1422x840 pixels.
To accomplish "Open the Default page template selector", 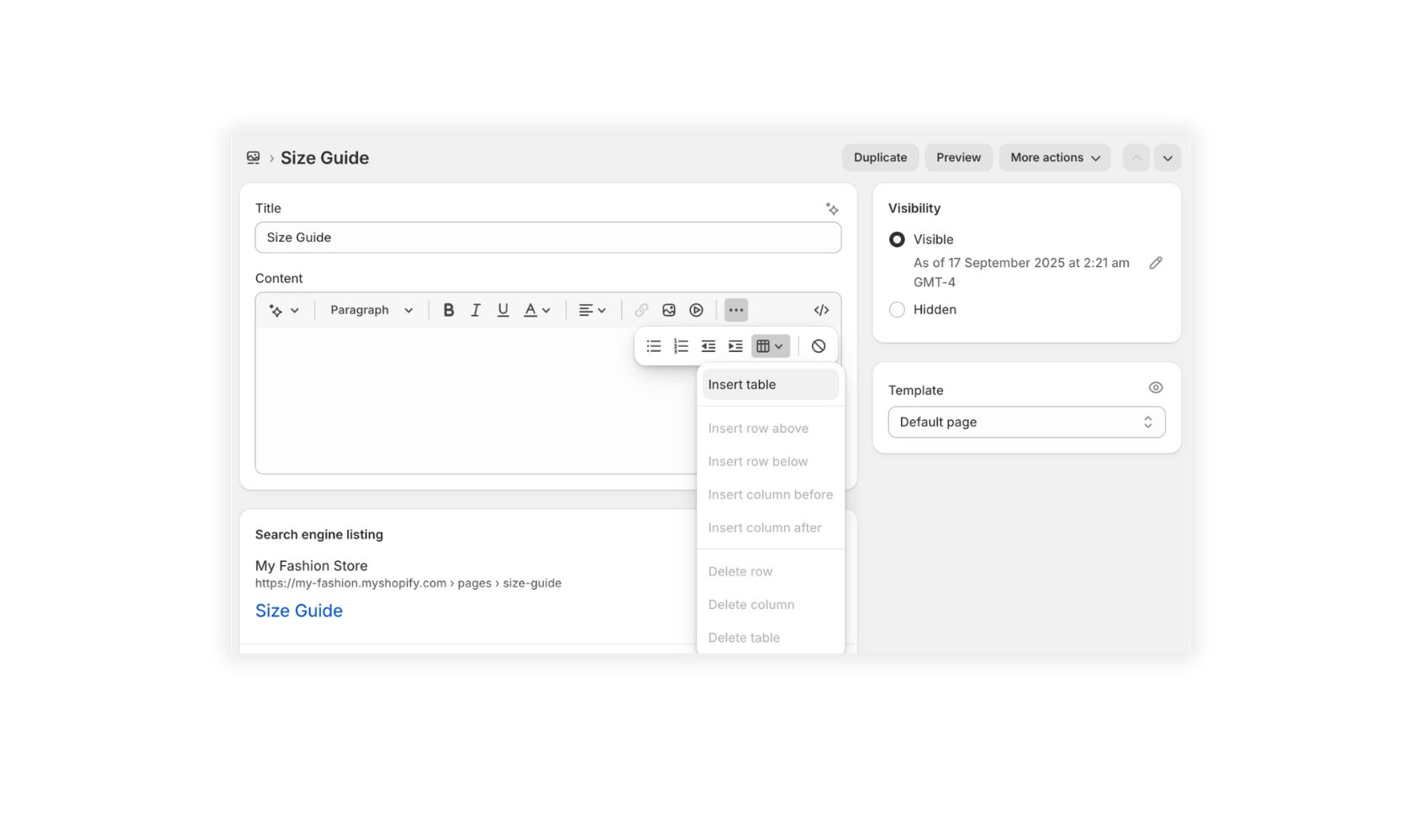I will pos(1025,422).
